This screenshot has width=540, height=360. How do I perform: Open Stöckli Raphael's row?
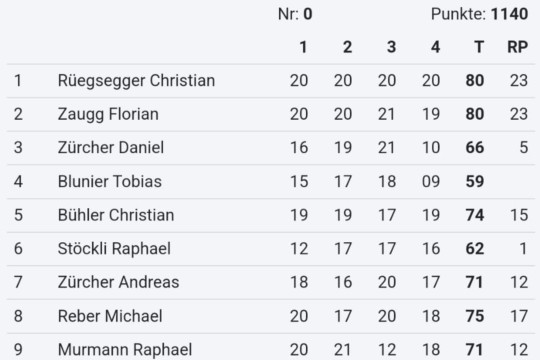pos(271,249)
